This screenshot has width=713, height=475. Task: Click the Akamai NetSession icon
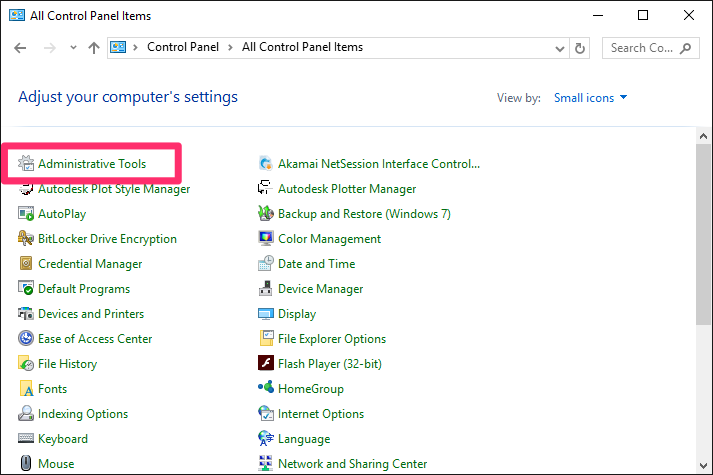(266, 163)
